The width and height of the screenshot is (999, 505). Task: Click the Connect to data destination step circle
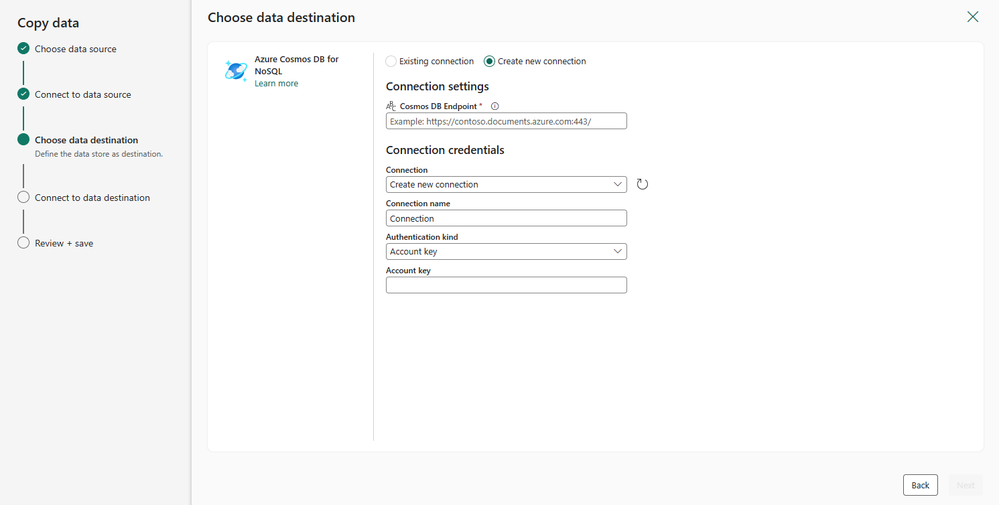tap(23, 197)
